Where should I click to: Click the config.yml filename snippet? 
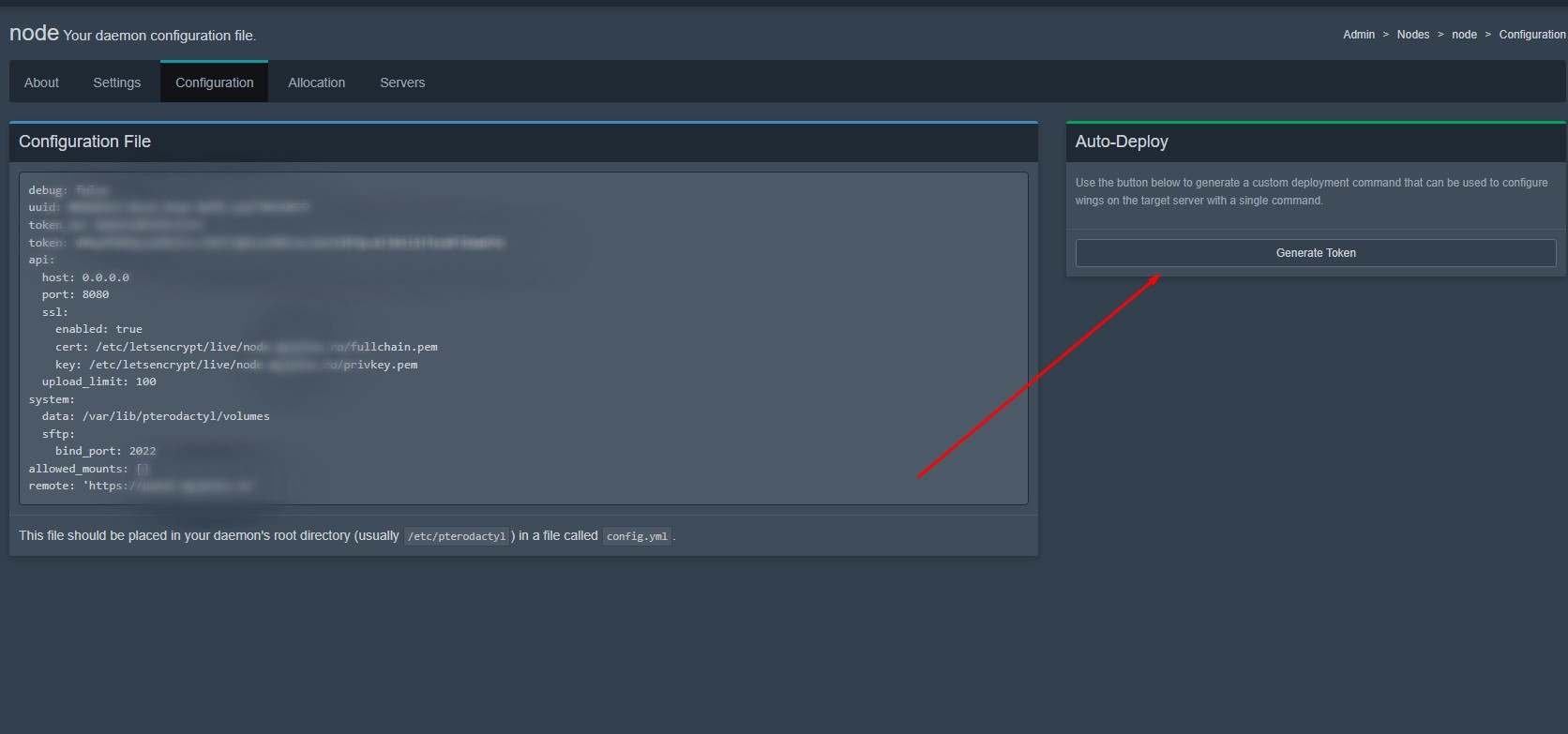pyautogui.click(x=637, y=536)
